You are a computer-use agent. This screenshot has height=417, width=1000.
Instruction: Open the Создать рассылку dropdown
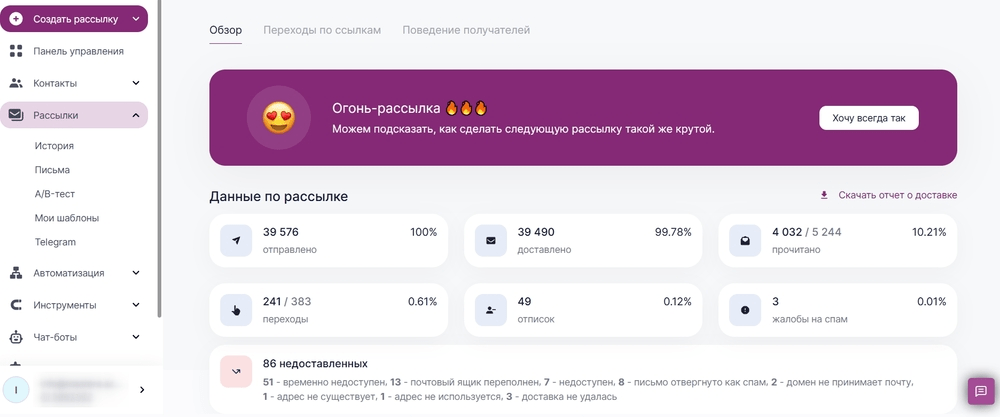[136, 18]
